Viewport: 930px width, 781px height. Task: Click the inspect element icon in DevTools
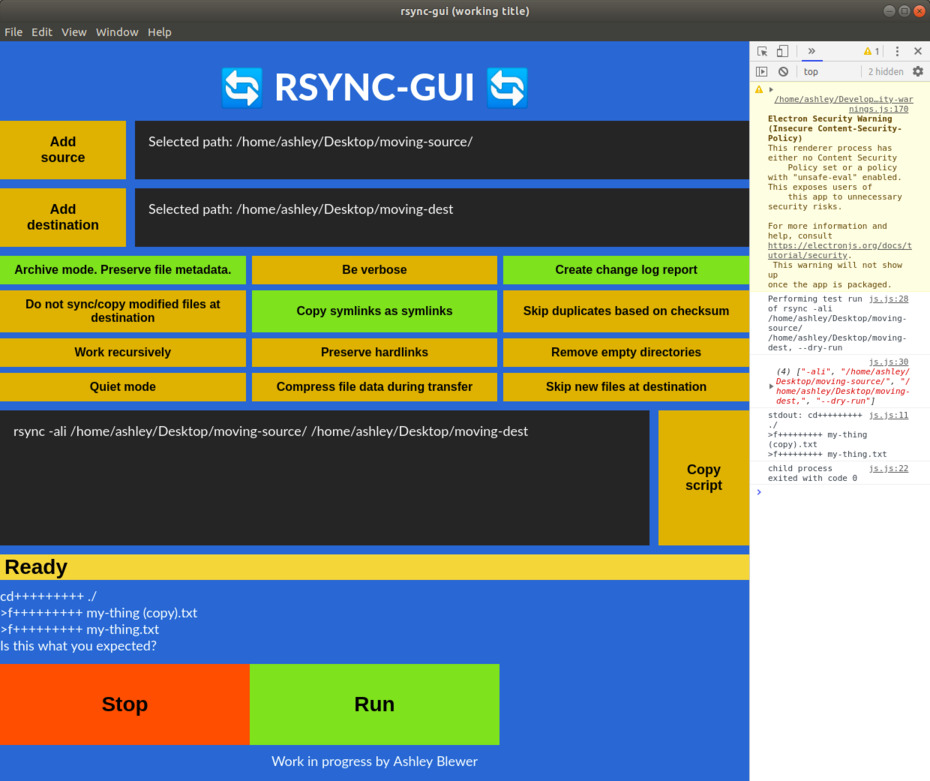pyautogui.click(x=762, y=52)
